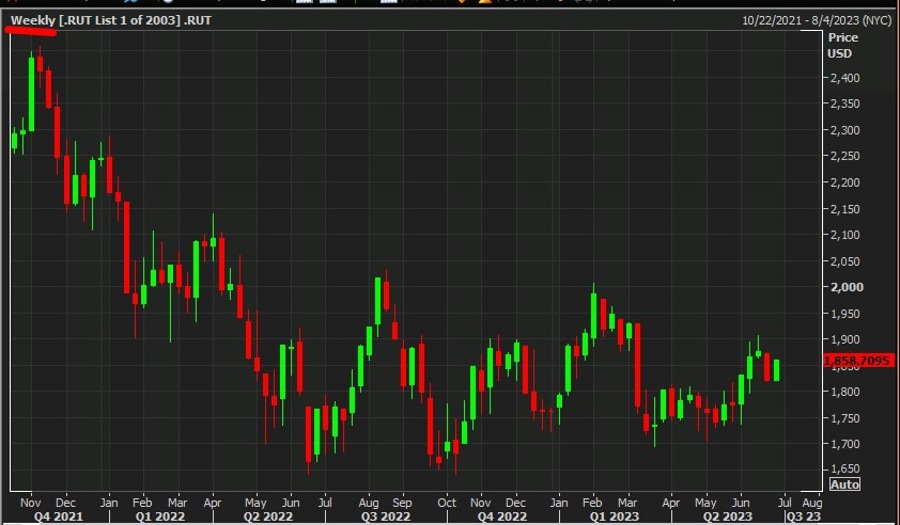Click the Q4 2022 quarter label
Image resolution: width=900 pixels, height=525 pixels.
coord(502,517)
